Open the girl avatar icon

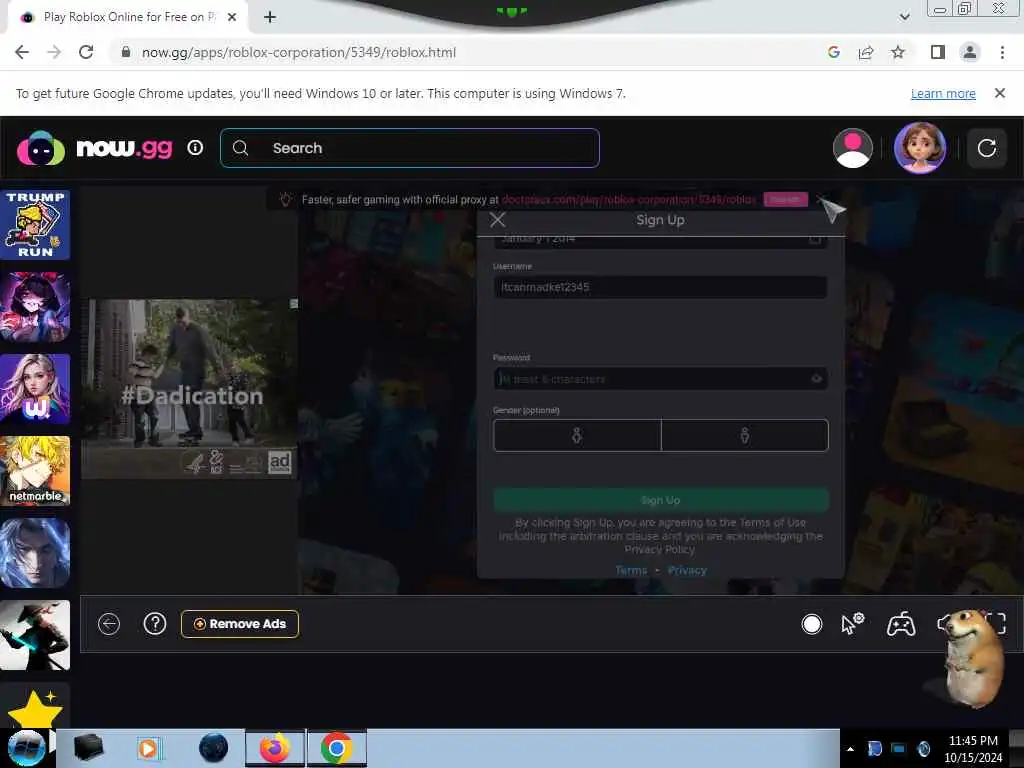(x=920, y=148)
